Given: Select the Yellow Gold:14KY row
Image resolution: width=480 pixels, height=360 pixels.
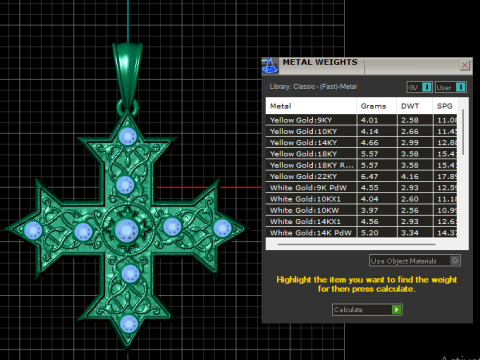Looking at the screenshot, I should pyautogui.click(x=361, y=143).
